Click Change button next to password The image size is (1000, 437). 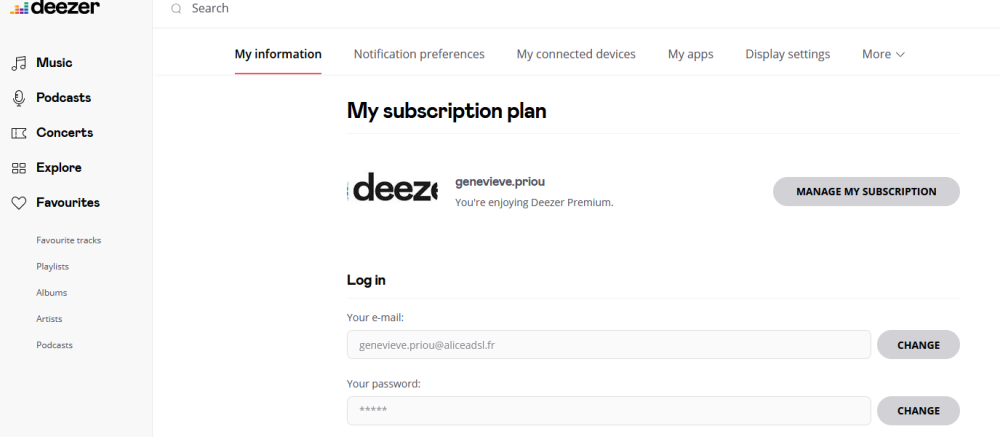pyautogui.click(x=918, y=410)
